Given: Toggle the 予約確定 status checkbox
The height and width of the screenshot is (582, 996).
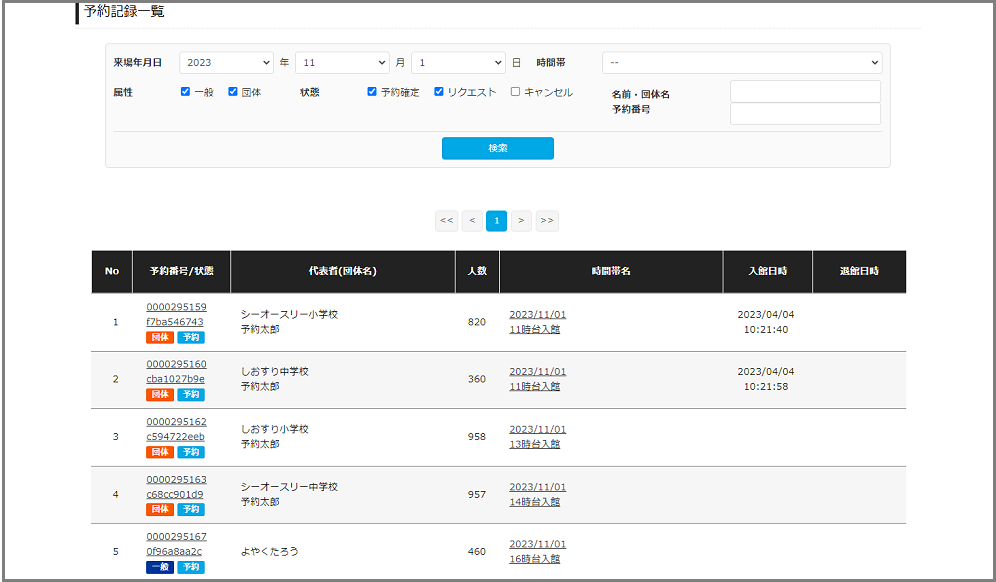Looking at the screenshot, I should [372, 92].
